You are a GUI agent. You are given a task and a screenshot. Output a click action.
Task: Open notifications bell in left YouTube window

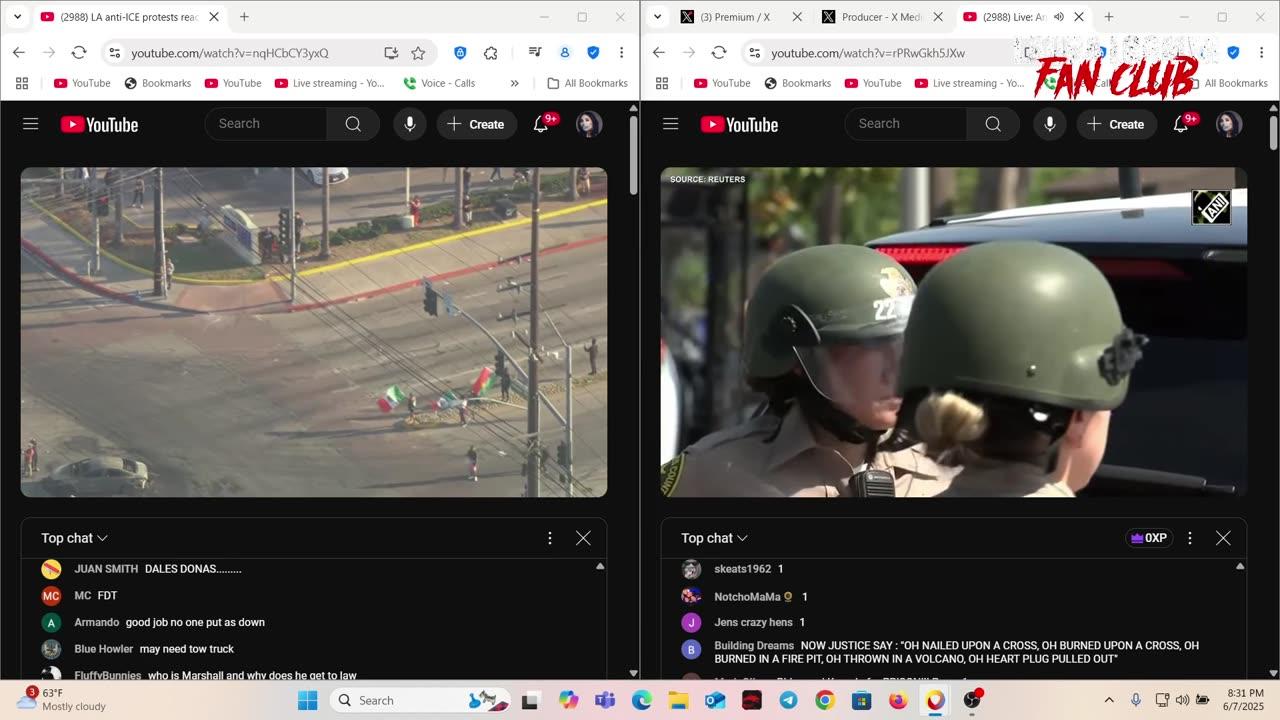tap(541, 124)
